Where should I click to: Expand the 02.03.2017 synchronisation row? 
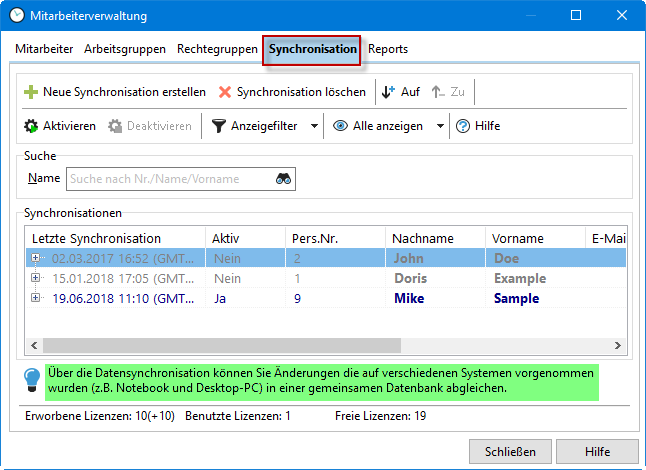[x=37, y=258]
